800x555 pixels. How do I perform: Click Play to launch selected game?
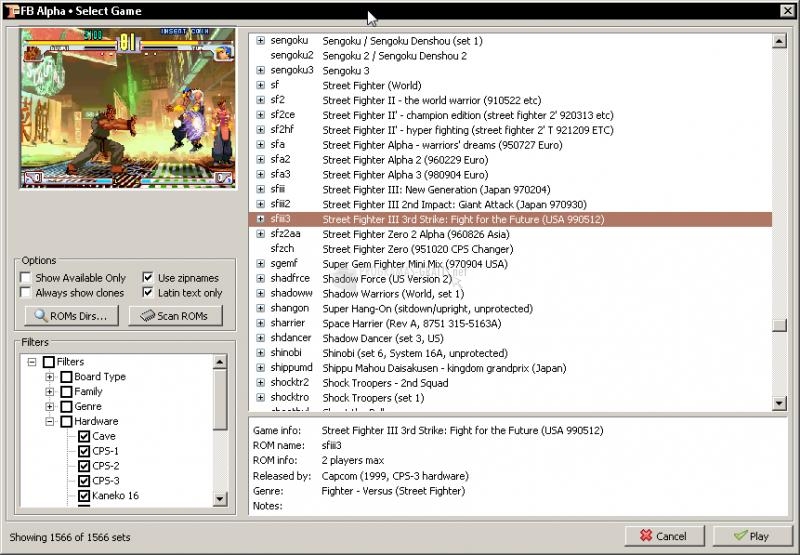point(753,536)
